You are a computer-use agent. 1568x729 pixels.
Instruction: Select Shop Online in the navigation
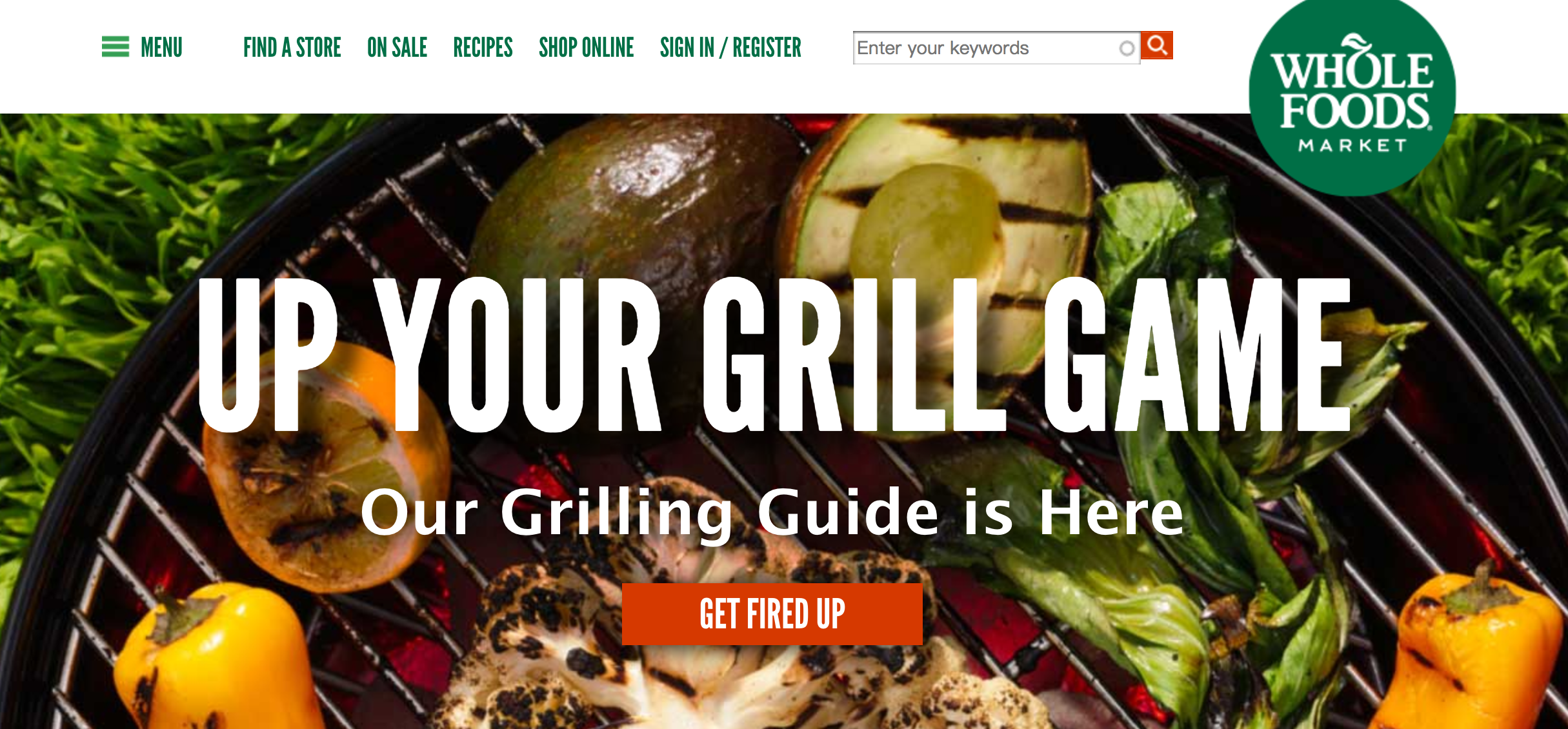tap(587, 48)
